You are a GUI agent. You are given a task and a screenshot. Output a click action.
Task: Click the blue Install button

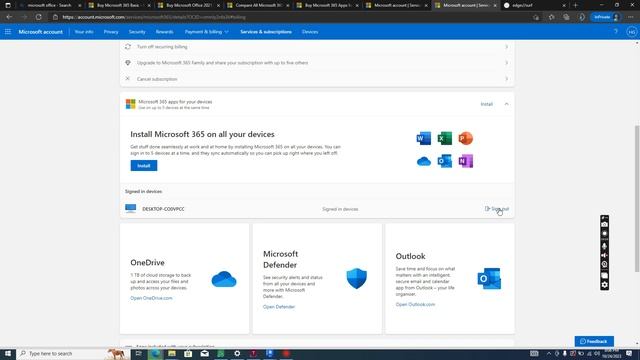point(144,166)
